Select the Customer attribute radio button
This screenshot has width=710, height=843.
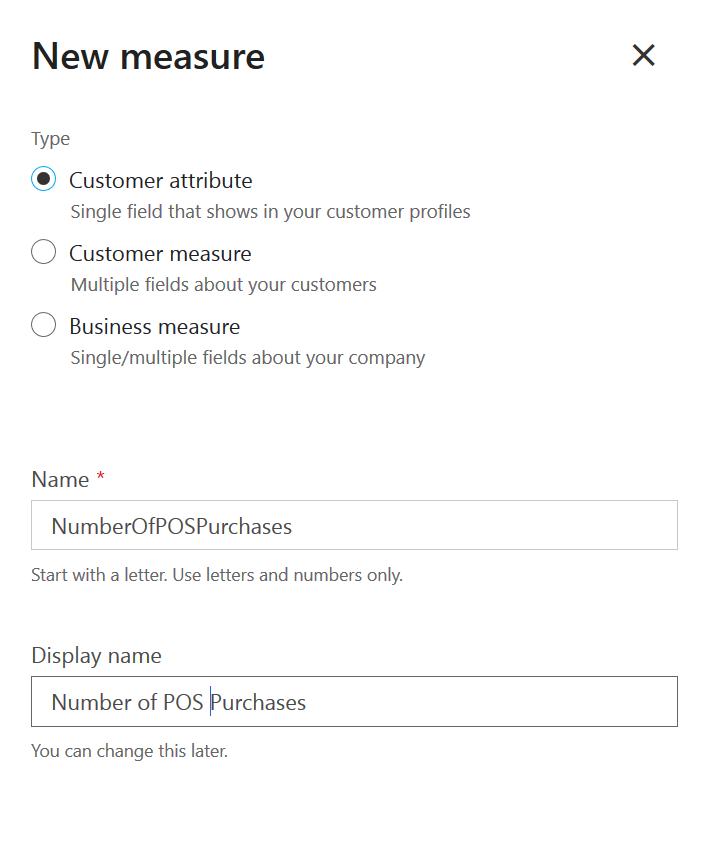(x=43, y=180)
